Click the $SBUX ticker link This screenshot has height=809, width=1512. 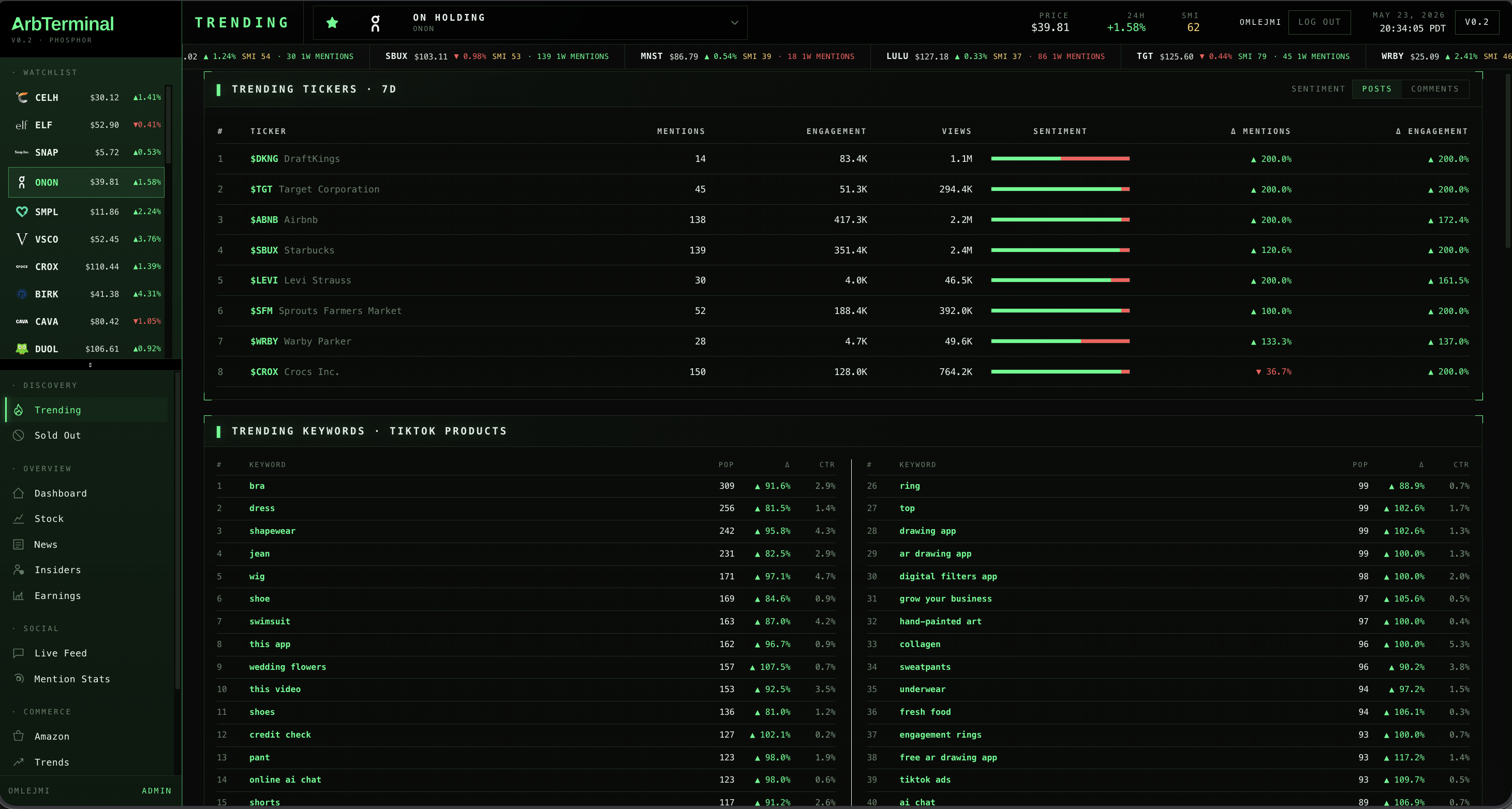[x=264, y=250]
